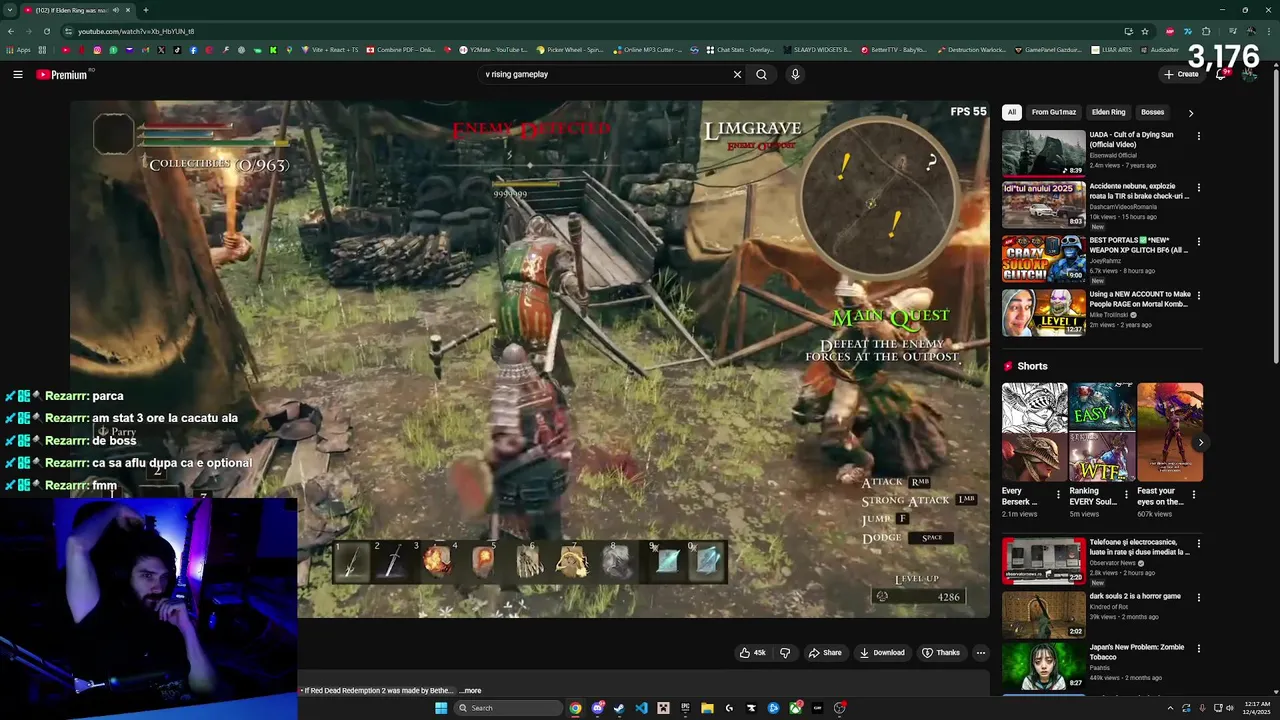Show next Shorts with right chevron

(x=1200, y=443)
